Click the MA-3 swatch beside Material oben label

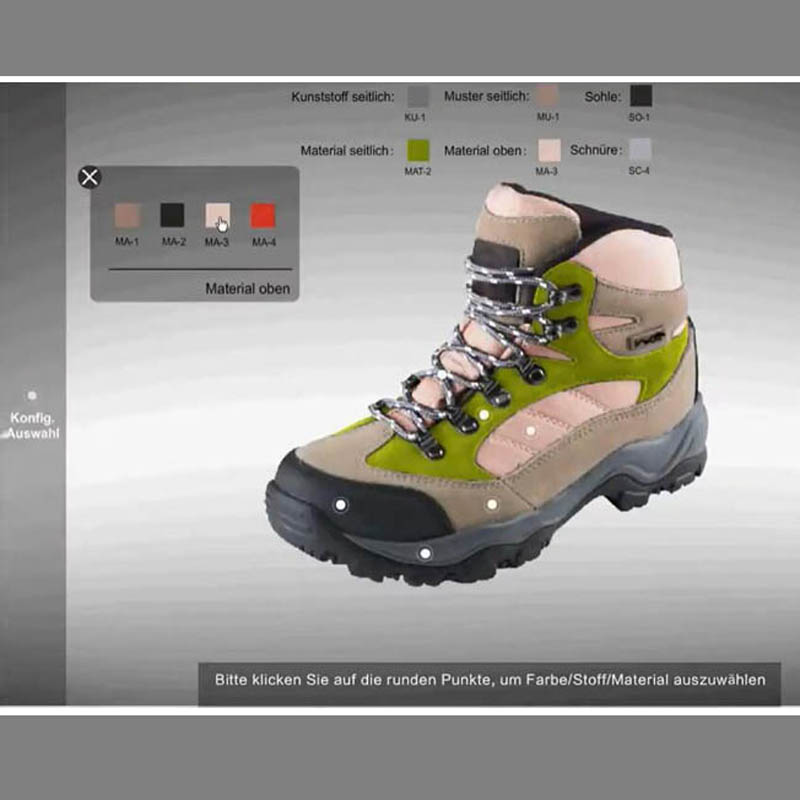549,151
